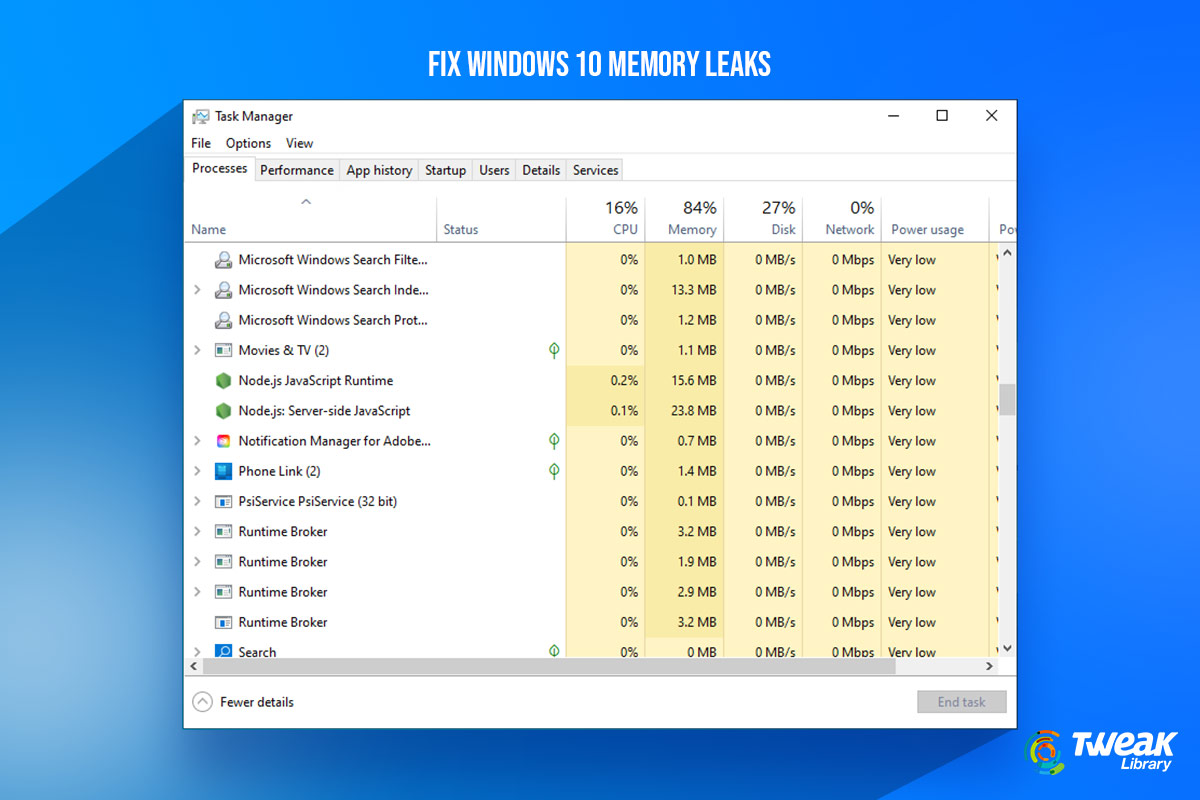Expand the PsiService (32 bit) entry

coord(197,501)
